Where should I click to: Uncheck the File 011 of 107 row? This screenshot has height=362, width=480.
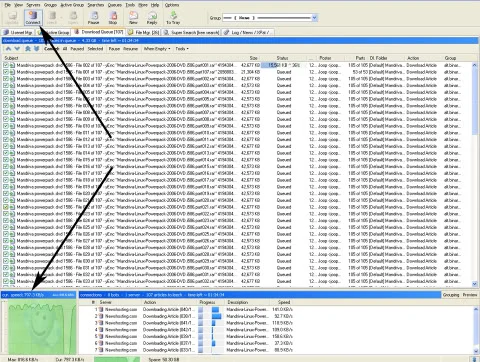point(6,133)
